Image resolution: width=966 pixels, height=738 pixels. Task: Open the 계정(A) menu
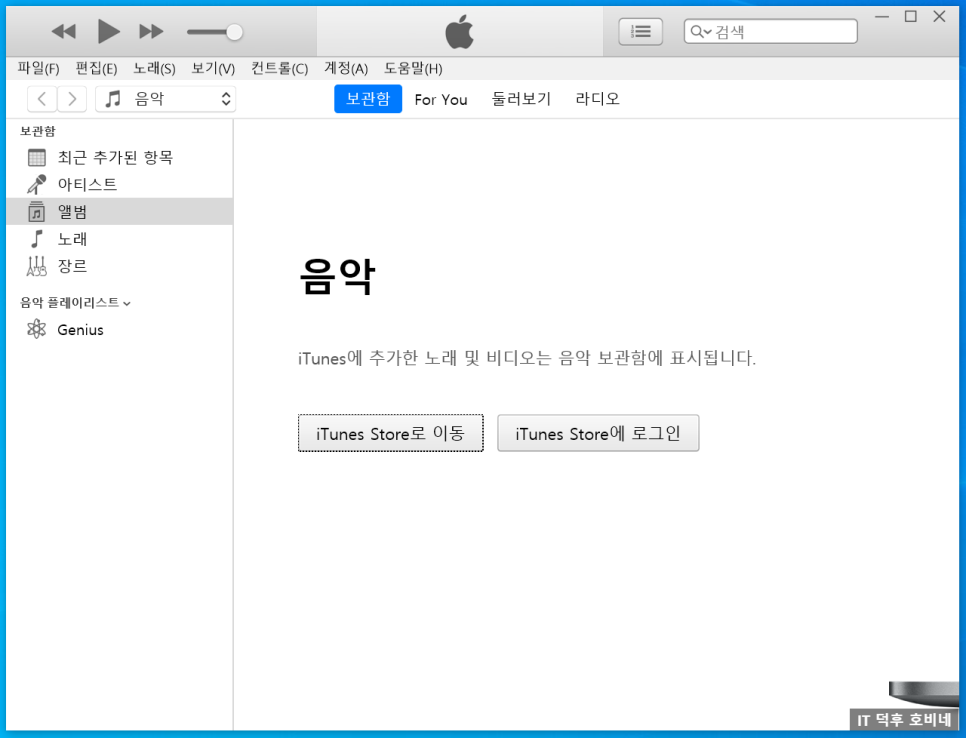346,68
